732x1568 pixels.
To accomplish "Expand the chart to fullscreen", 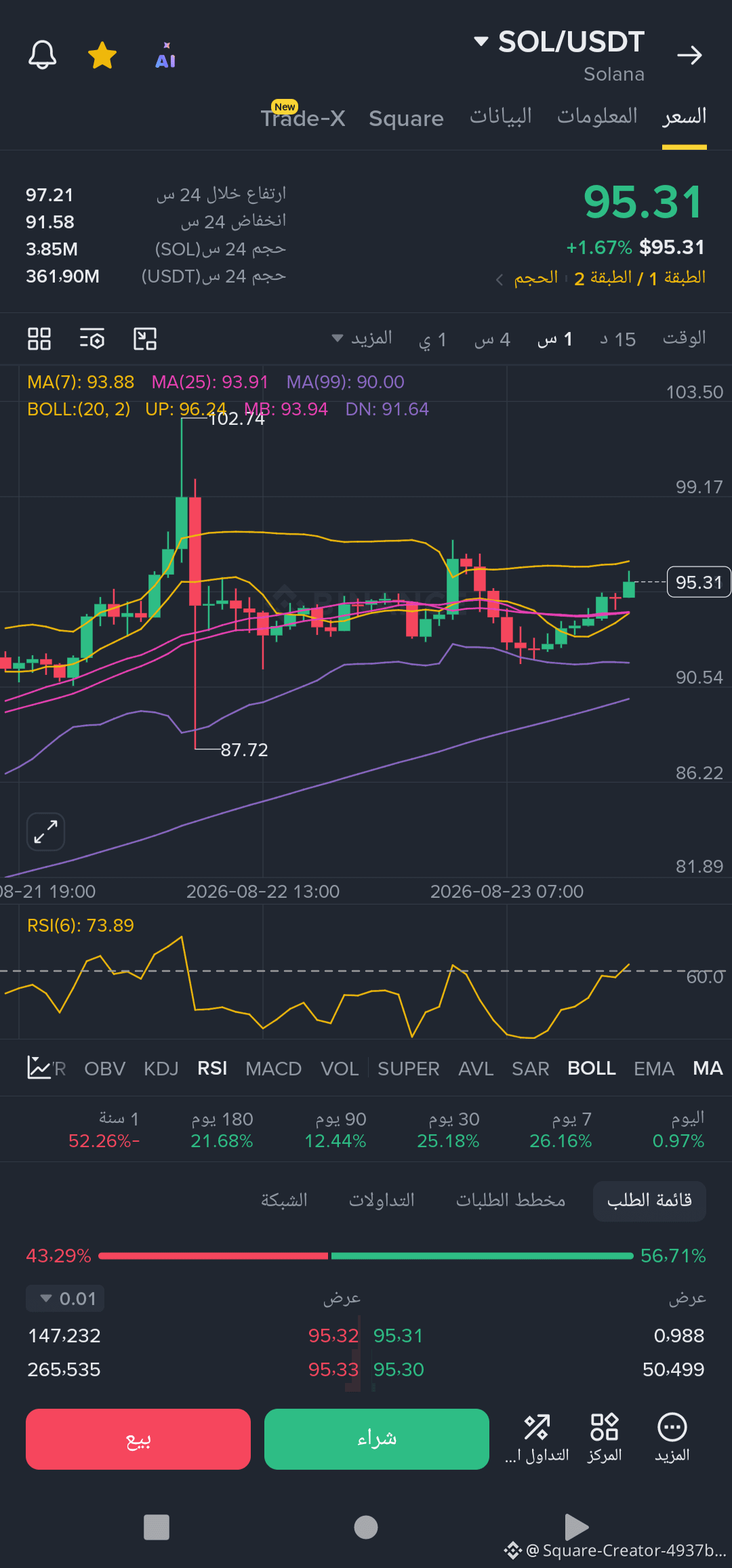I will tap(45, 831).
